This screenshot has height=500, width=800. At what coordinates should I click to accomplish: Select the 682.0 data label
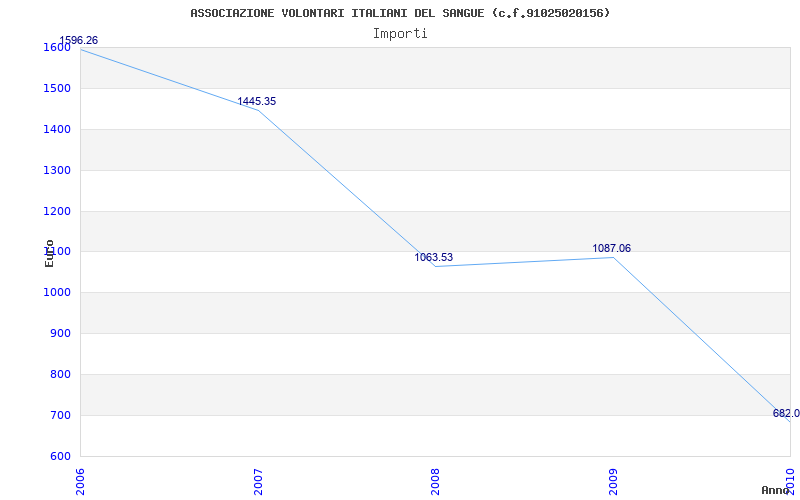point(786,413)
